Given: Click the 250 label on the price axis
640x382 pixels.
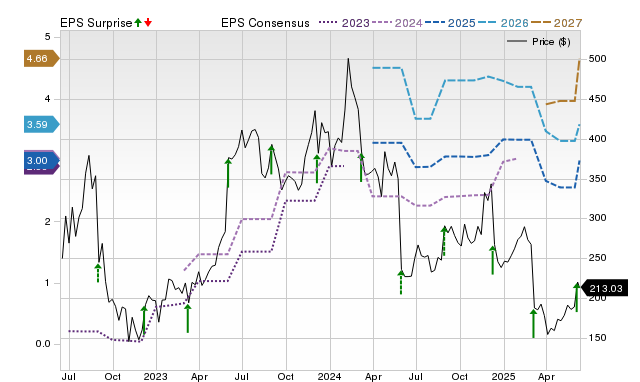Looking at the screenshot, I should coord(598,258).
